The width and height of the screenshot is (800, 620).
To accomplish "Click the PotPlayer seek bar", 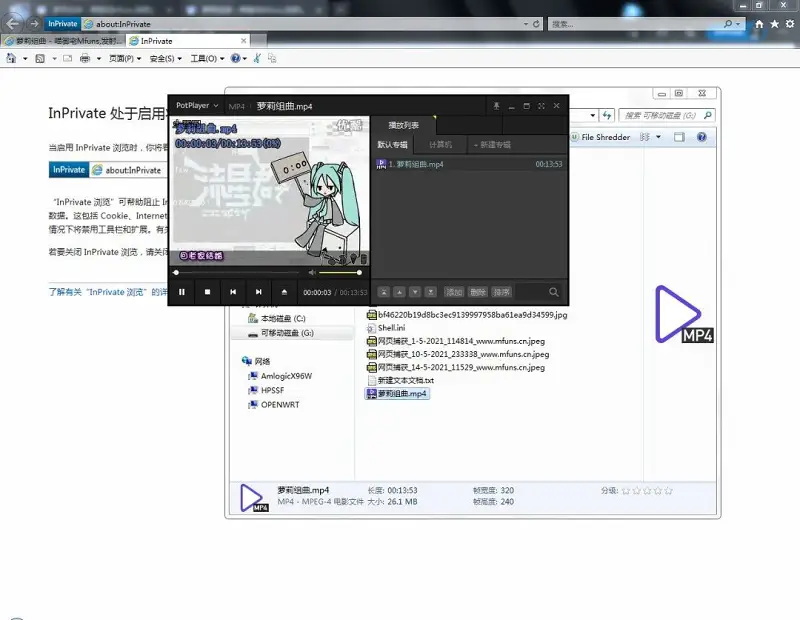I will point(237,272).
